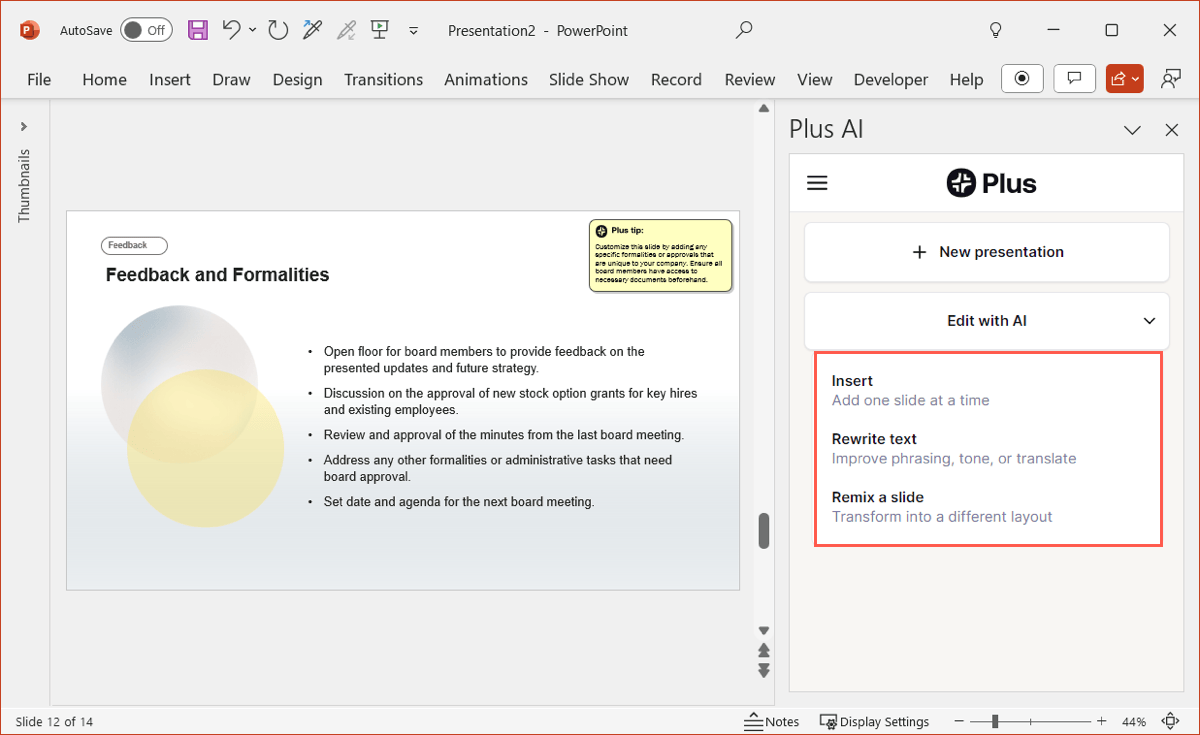
Task: Collapse the Edit with AI dropdown
Action: (x=1150, y=321)
